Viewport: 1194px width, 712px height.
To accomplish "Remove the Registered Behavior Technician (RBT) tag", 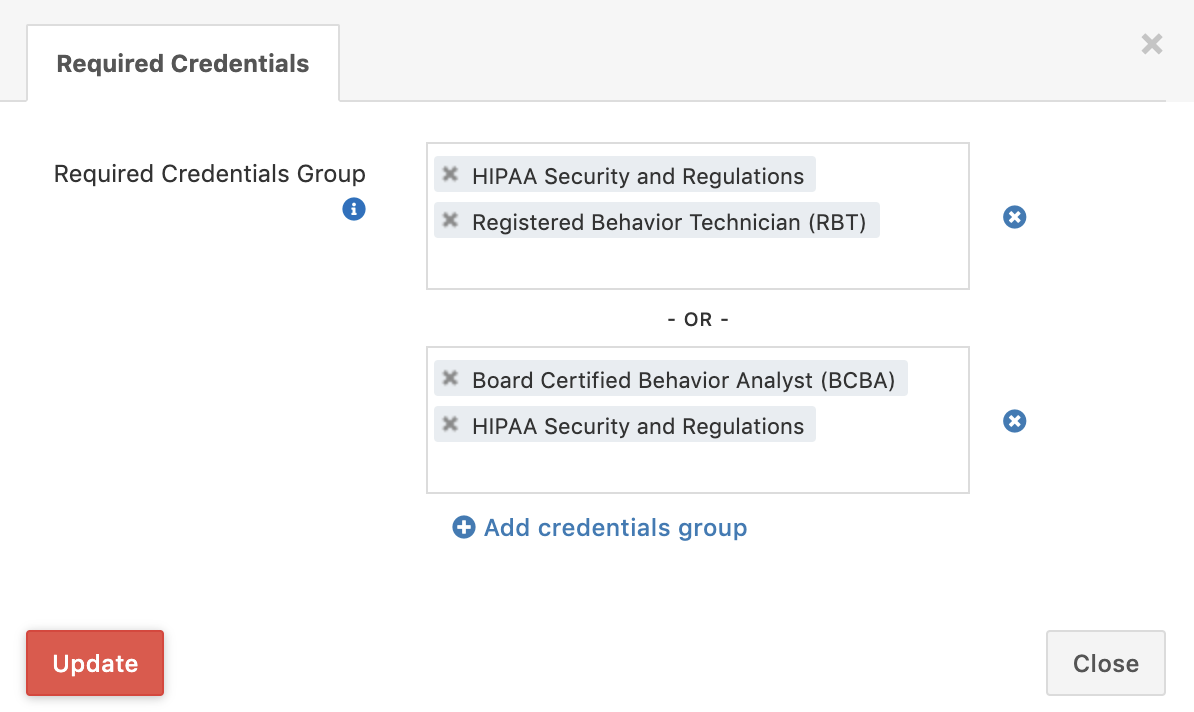I will pyautogui.click(x=449, y=220).
